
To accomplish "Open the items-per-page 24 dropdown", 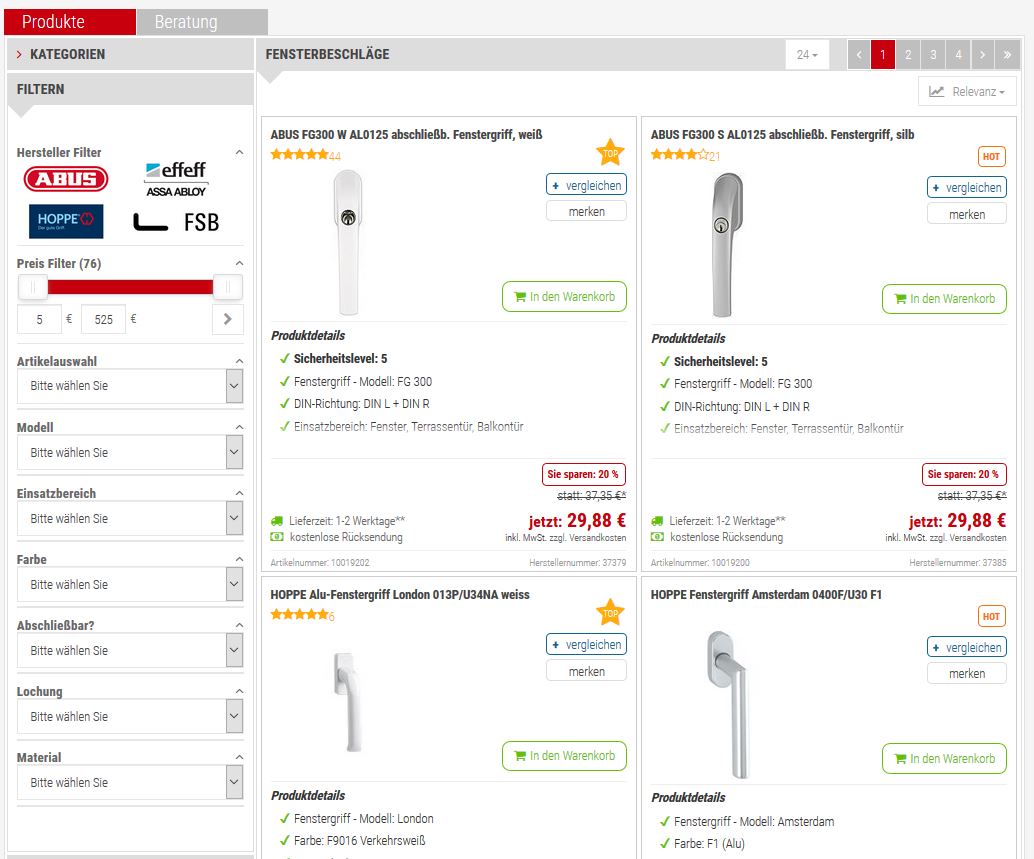I will tap(807, 55).
